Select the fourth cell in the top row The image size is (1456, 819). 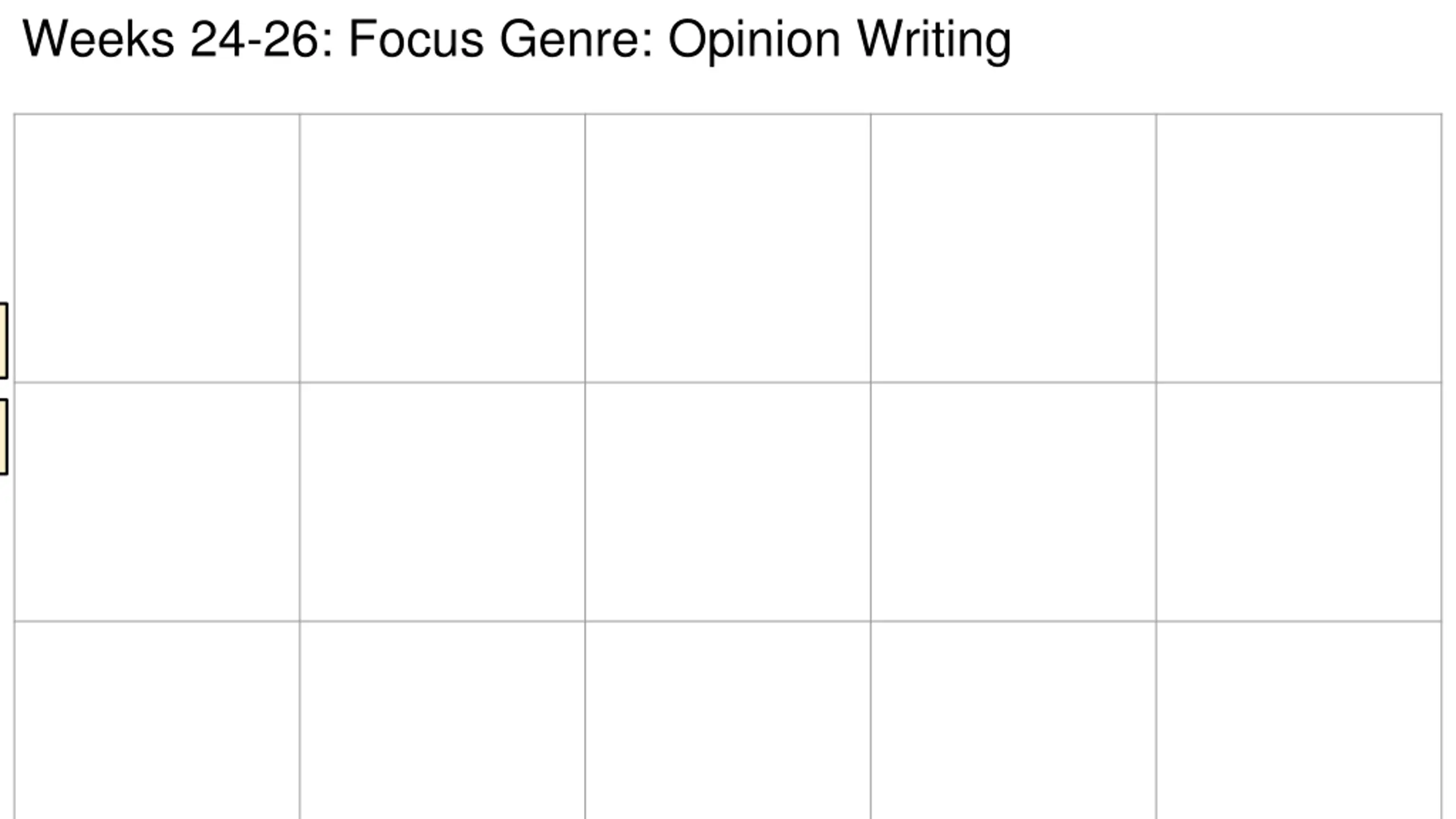[1014, 248]
